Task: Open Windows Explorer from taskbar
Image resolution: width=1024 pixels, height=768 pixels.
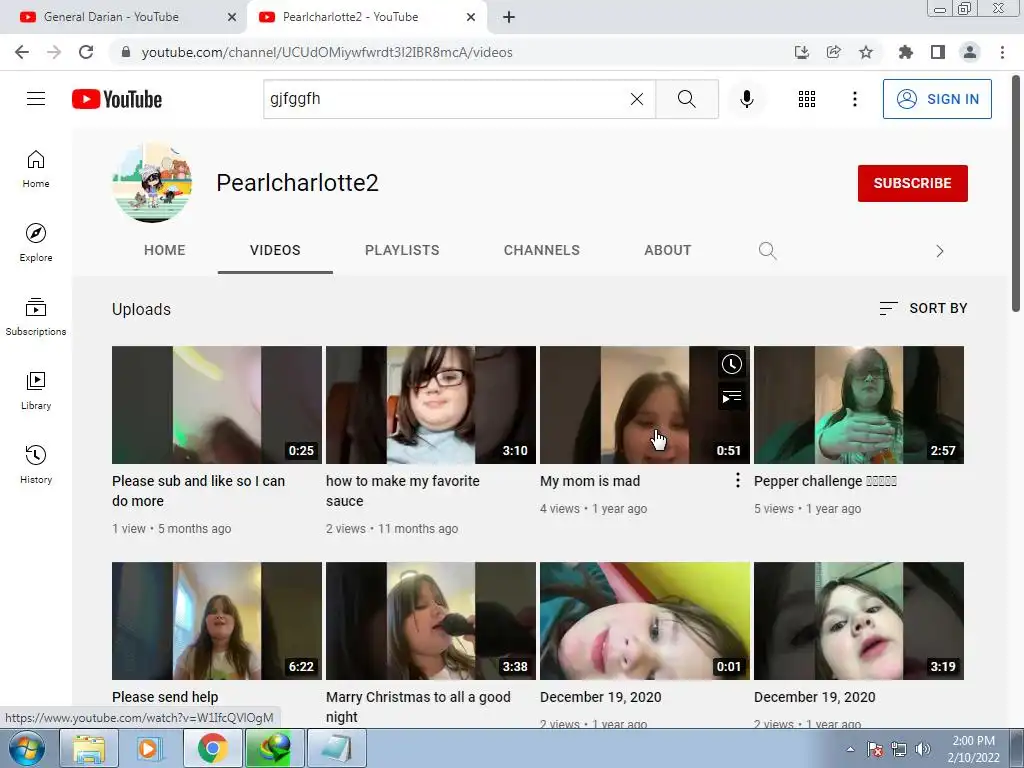Action: pyautogui.click(x=89, y=748)
